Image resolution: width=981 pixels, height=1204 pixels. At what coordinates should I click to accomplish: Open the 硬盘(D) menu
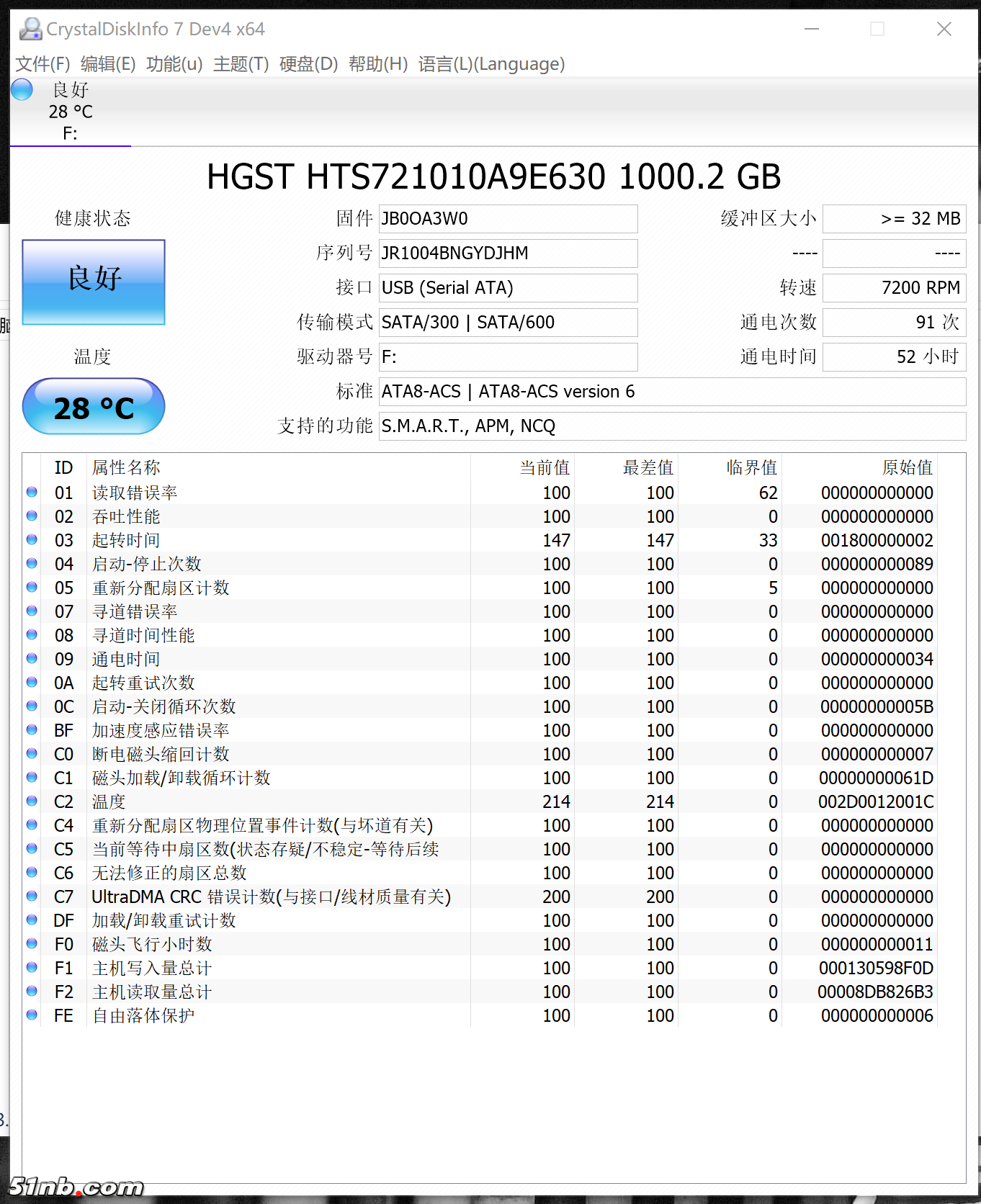(x=308, y=64)
